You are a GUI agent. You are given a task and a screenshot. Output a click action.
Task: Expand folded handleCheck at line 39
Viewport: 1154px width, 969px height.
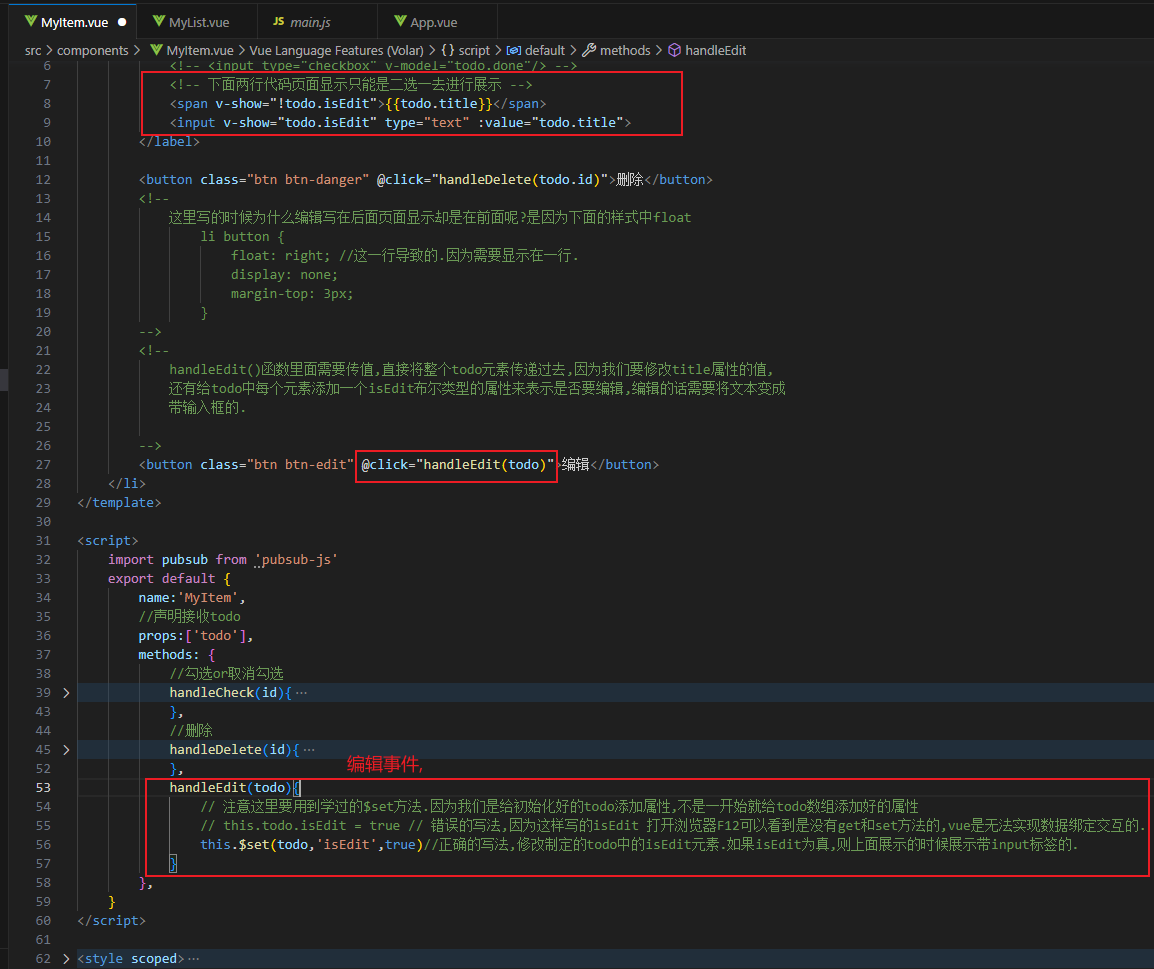66,692
